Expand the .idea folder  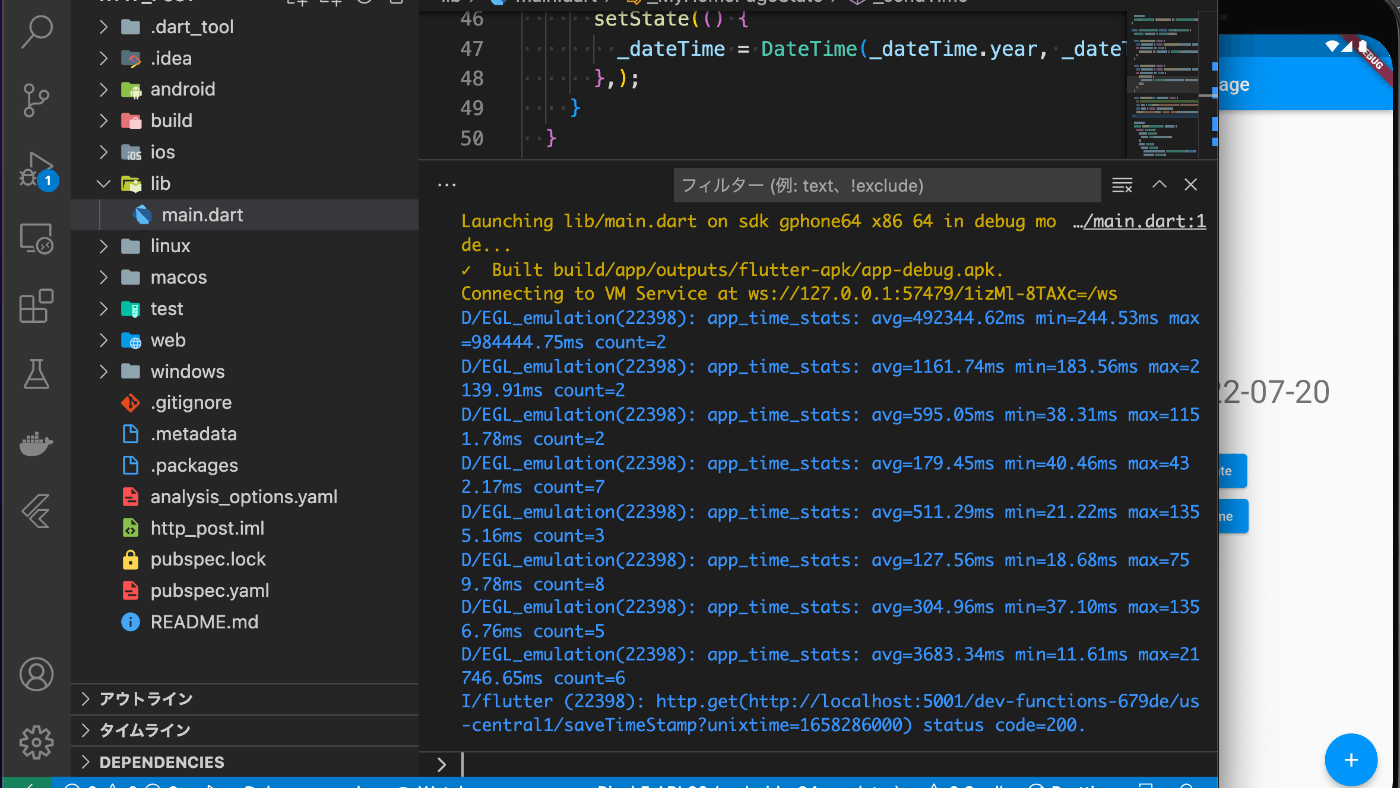(x=245, y=58)
